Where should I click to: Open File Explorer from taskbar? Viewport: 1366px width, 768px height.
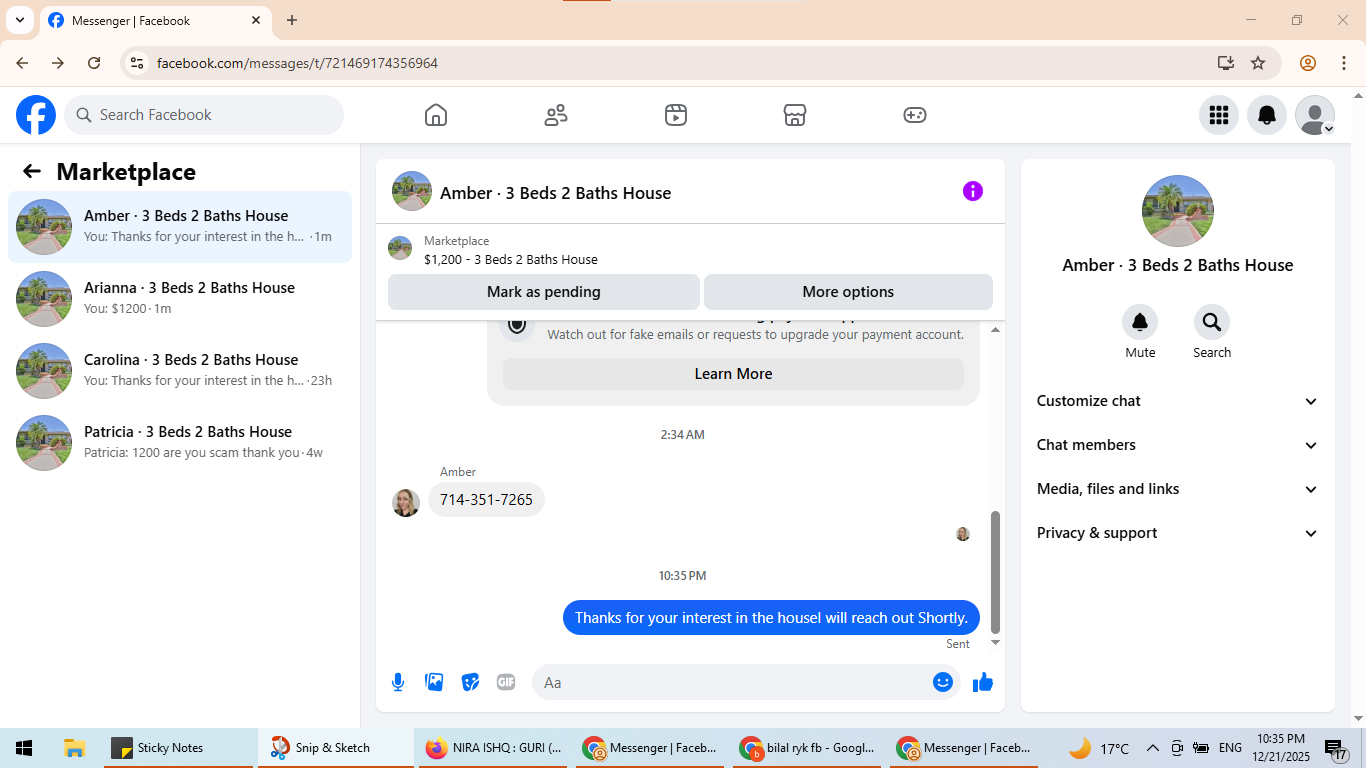pos(73,748)
